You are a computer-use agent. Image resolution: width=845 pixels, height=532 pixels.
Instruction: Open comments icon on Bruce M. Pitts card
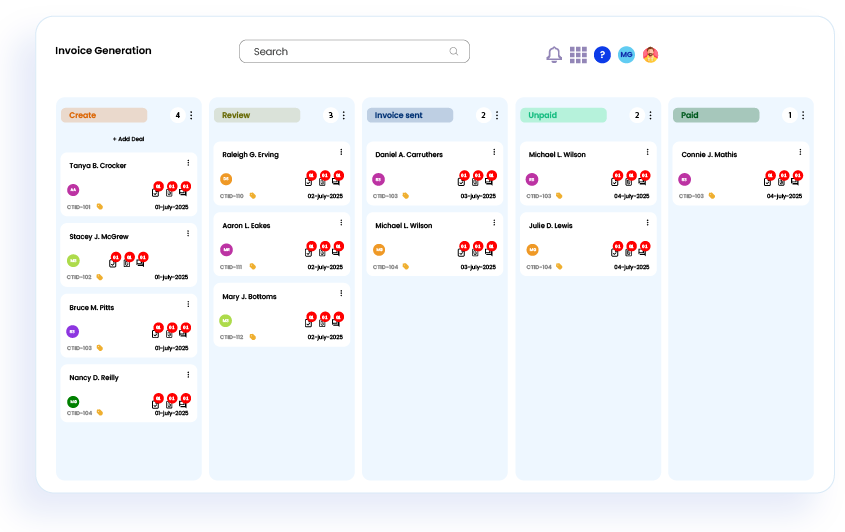(183, 334)
